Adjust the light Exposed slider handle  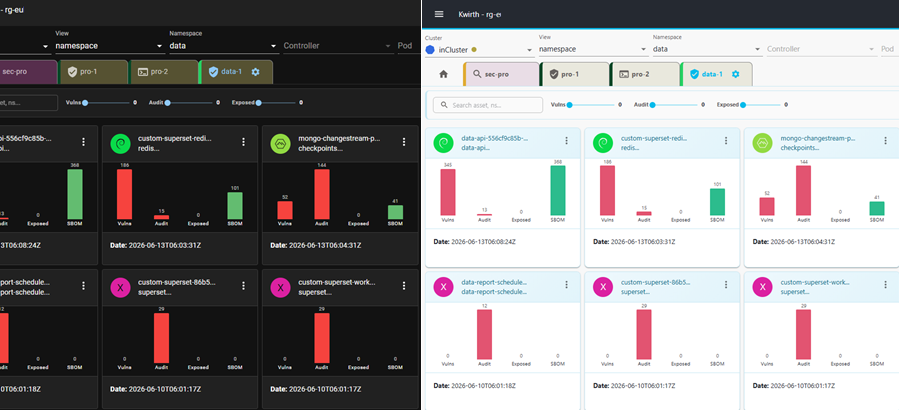[743, 105]
